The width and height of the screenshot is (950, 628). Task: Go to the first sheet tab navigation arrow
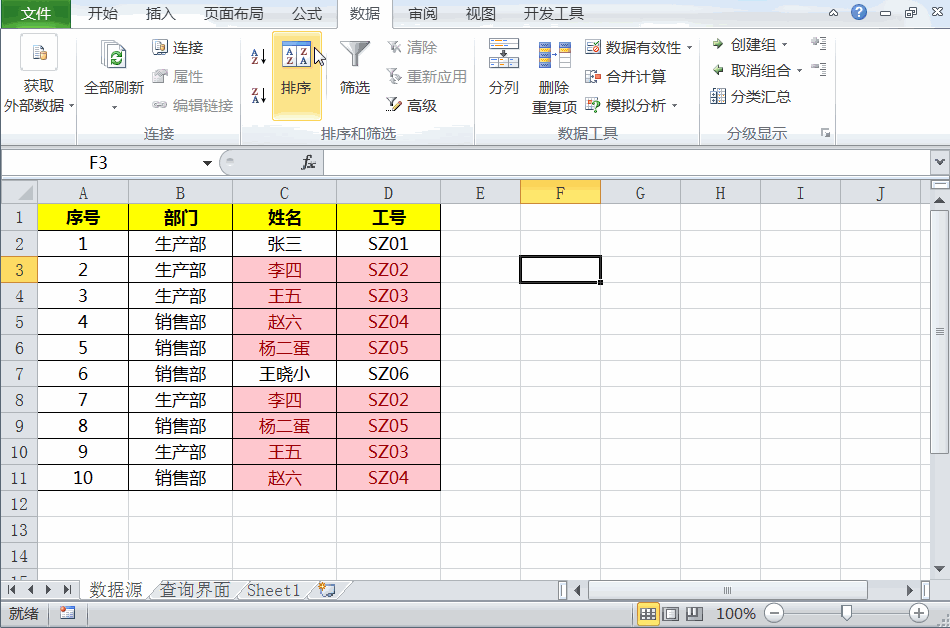pyautogui.click(x=12, y=589)
